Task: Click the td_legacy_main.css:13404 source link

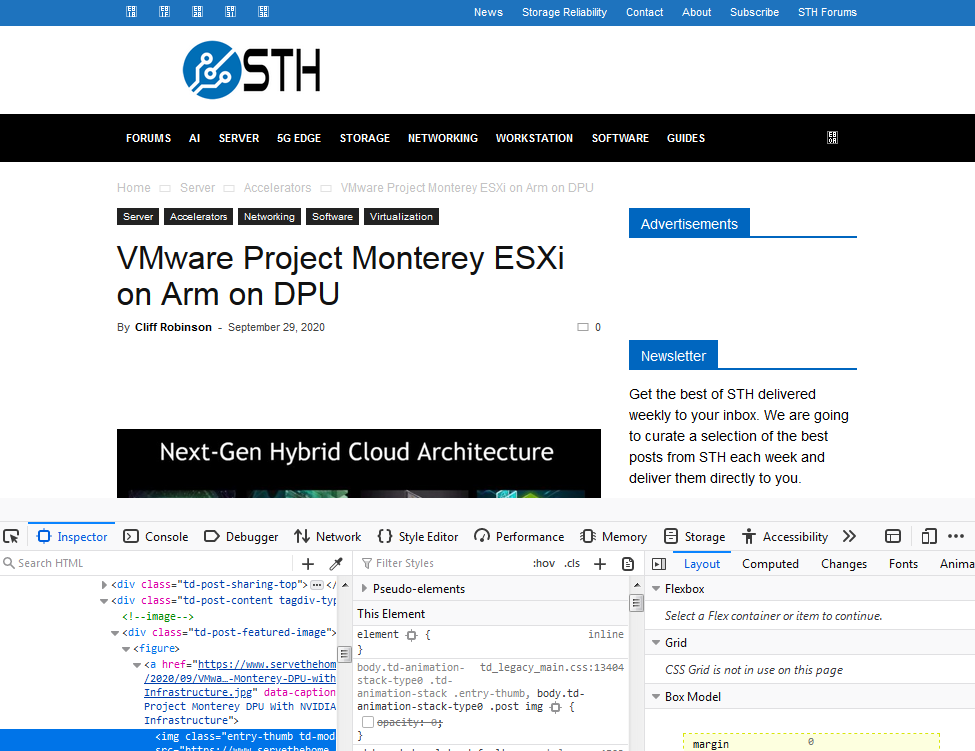Action: pos(552,668)
